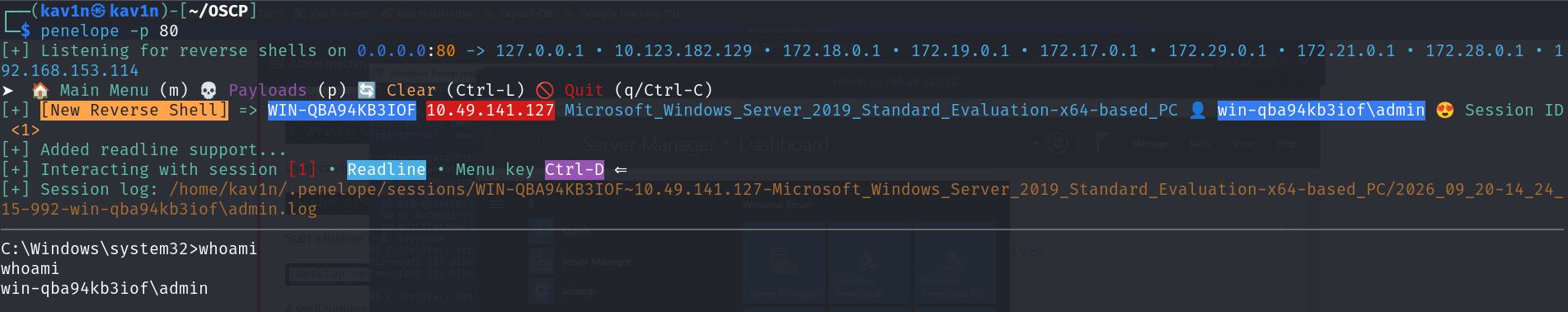This screenshot has height=312, width=1568.
Task: Click the echoed whoami line below the prompt
Action: point(31,268)
